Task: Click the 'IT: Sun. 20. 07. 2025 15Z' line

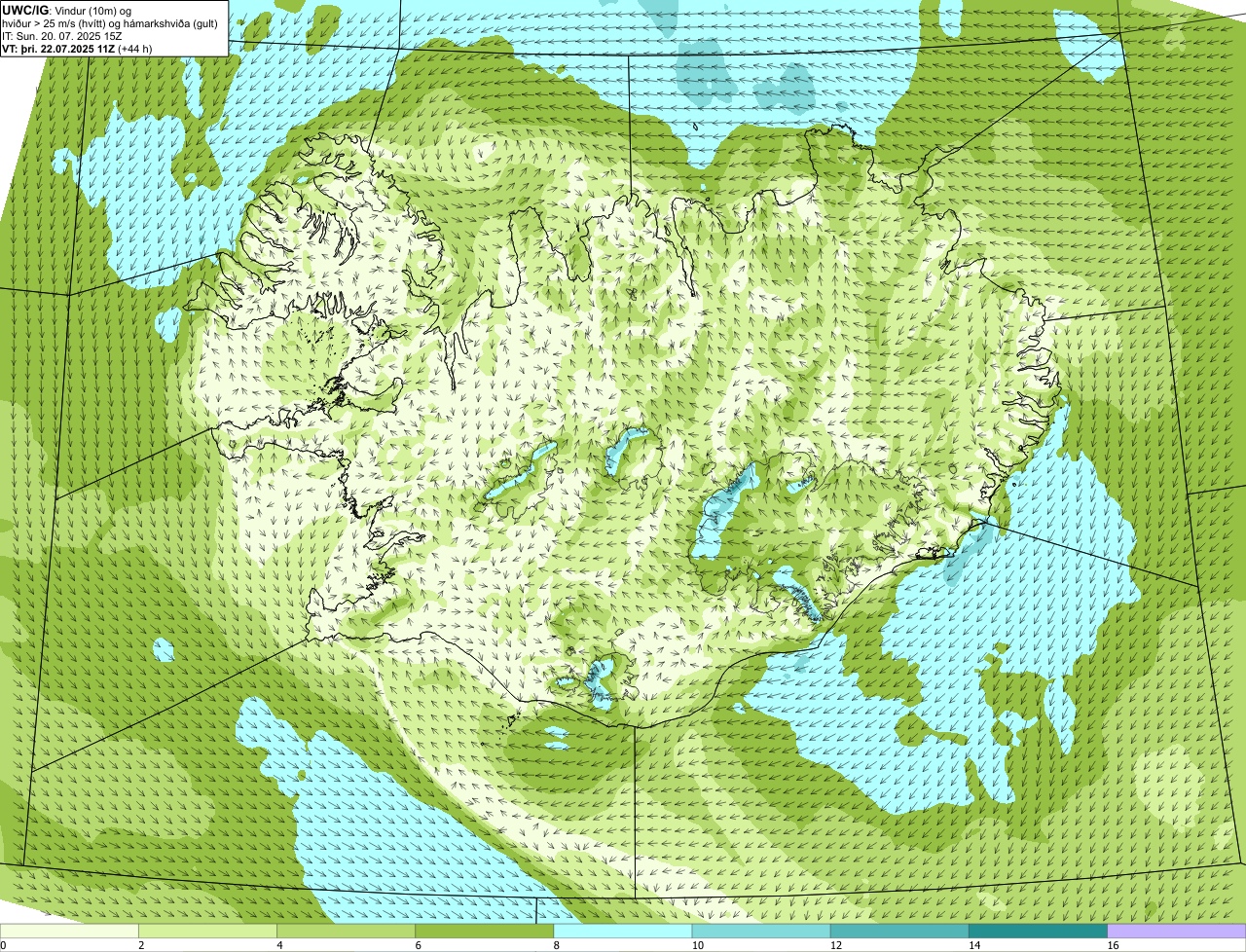Action: tap(64, 36)
